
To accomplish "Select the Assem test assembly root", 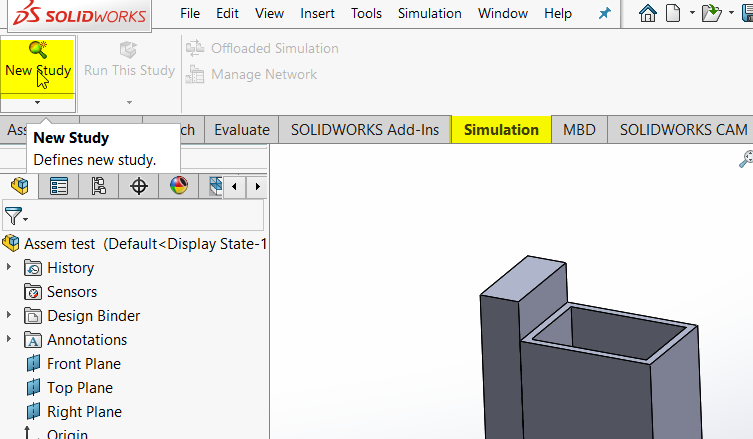I will [x=134, y=244].
